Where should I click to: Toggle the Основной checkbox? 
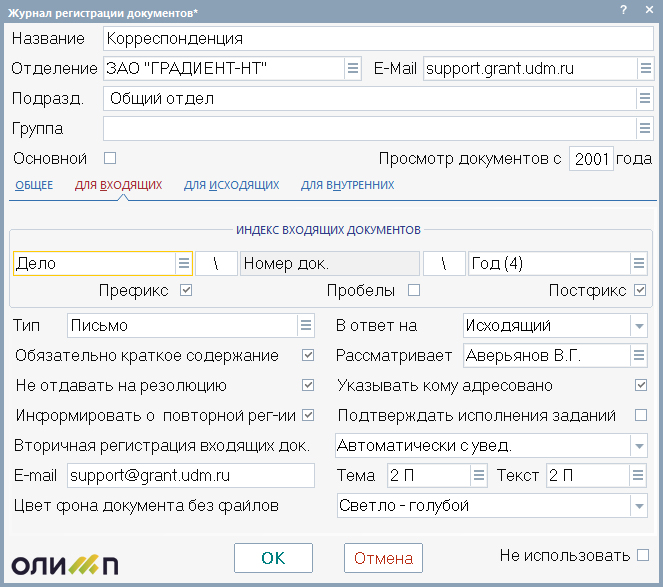(x=110, y=158)
